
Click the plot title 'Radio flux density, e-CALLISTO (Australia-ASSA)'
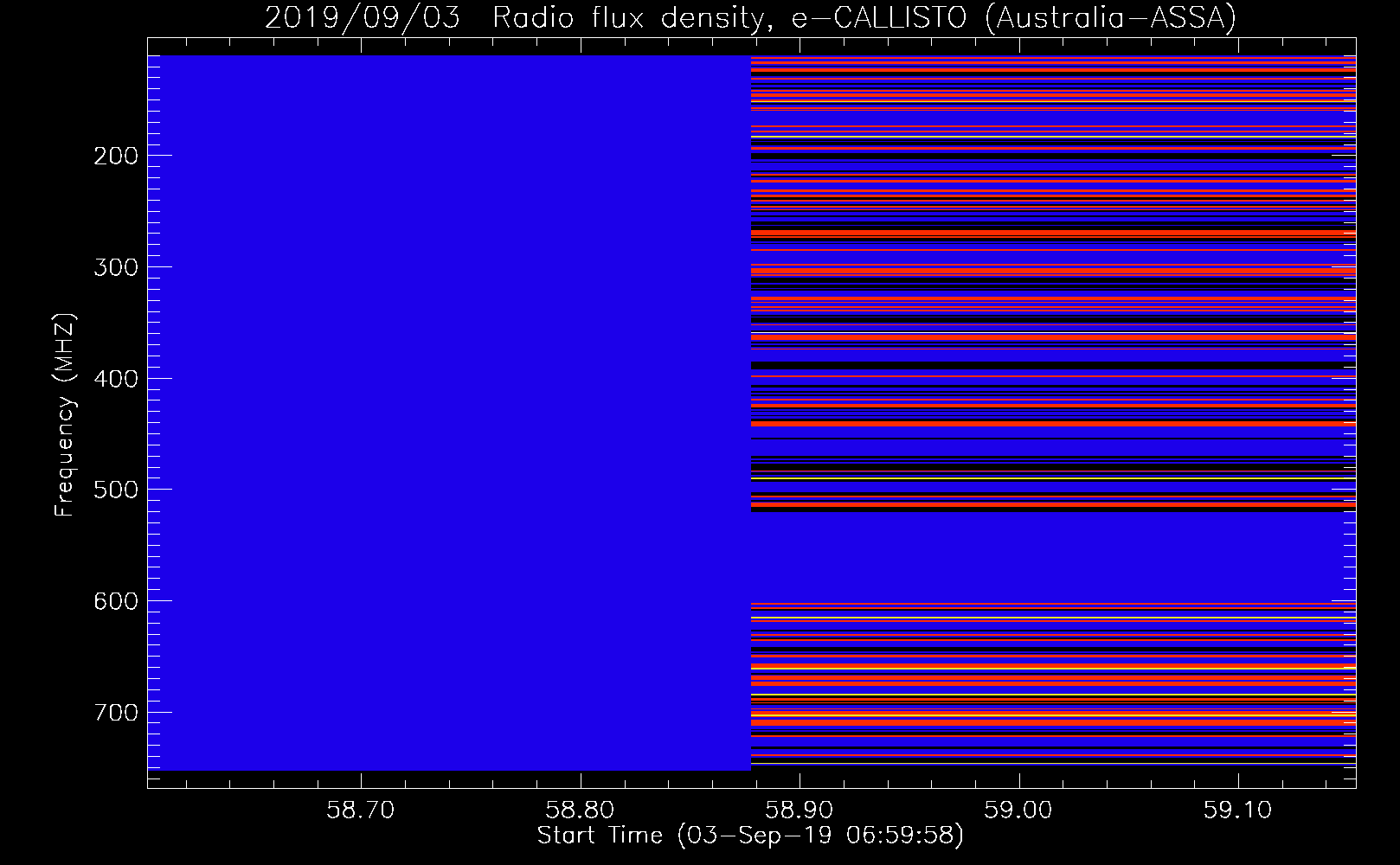point(864,17)
